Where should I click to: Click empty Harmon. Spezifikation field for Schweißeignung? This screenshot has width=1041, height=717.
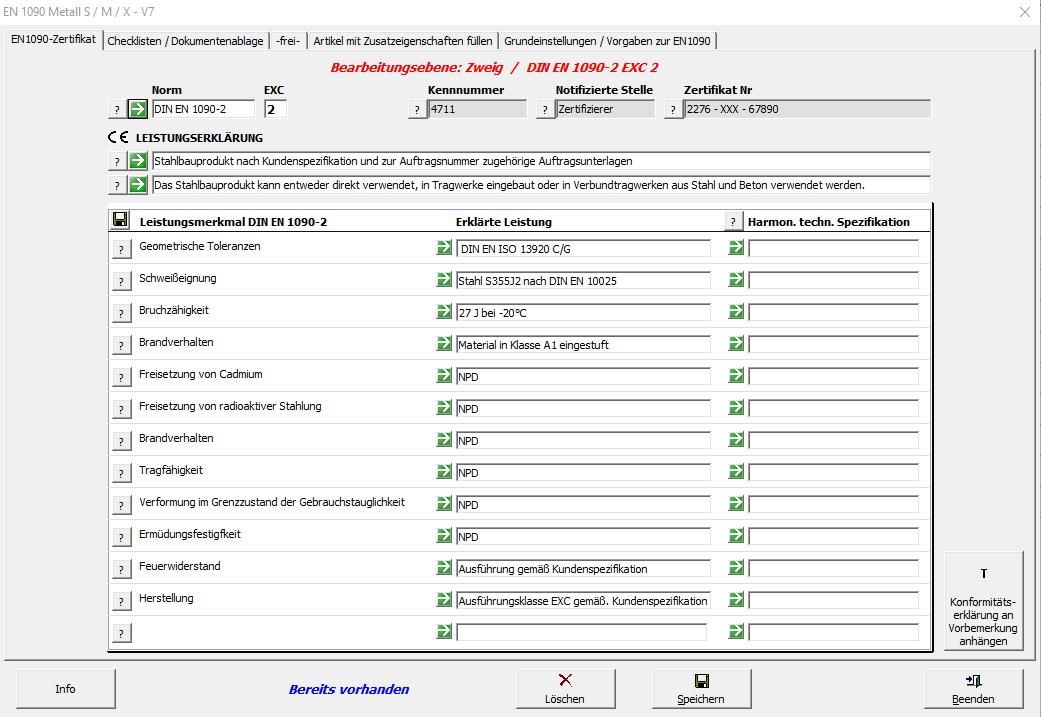(x=834, y=281)
